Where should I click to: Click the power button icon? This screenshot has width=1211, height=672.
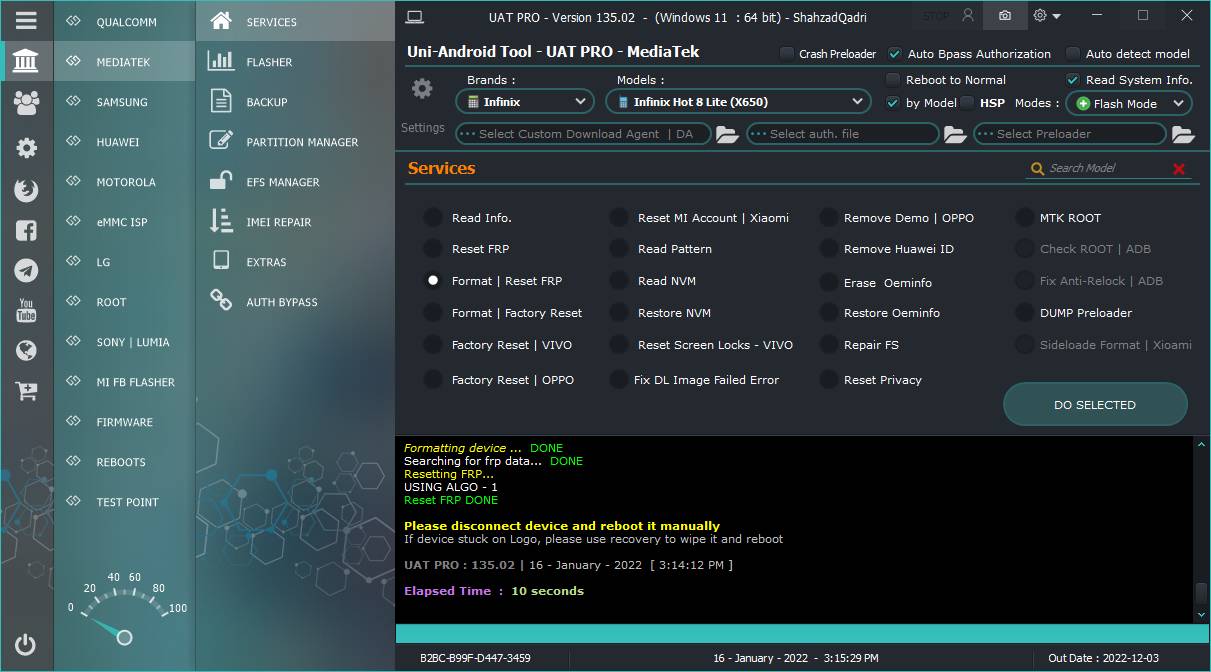[x=26, y=645]
